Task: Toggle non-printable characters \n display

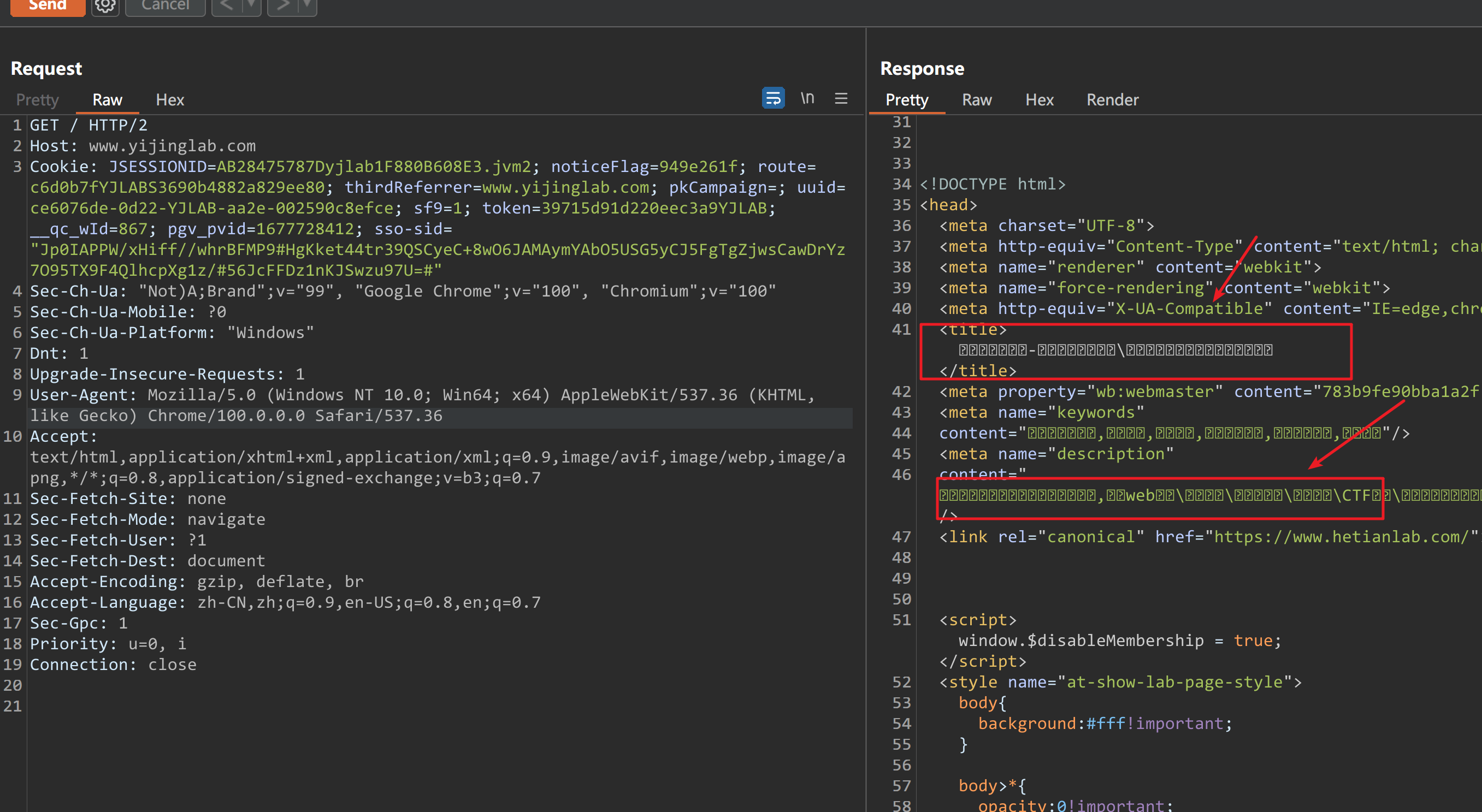Action: pyautogui.click(x=807, y=98)
